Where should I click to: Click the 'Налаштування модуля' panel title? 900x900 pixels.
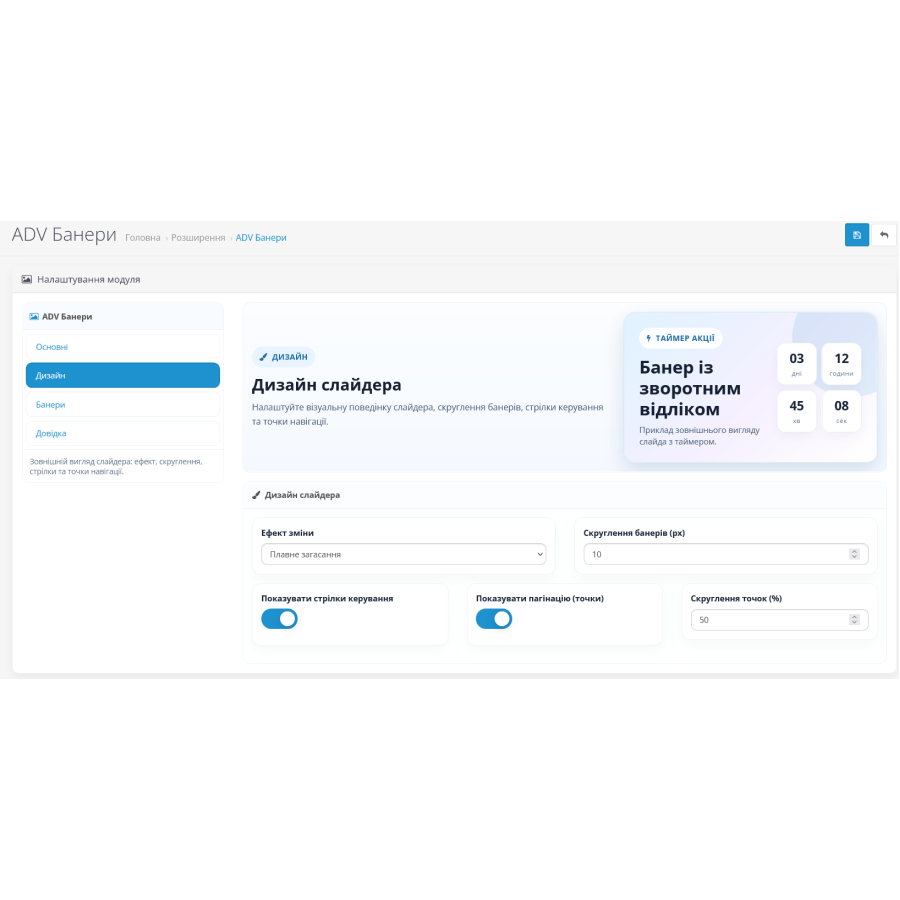click(x=89, y=280)
